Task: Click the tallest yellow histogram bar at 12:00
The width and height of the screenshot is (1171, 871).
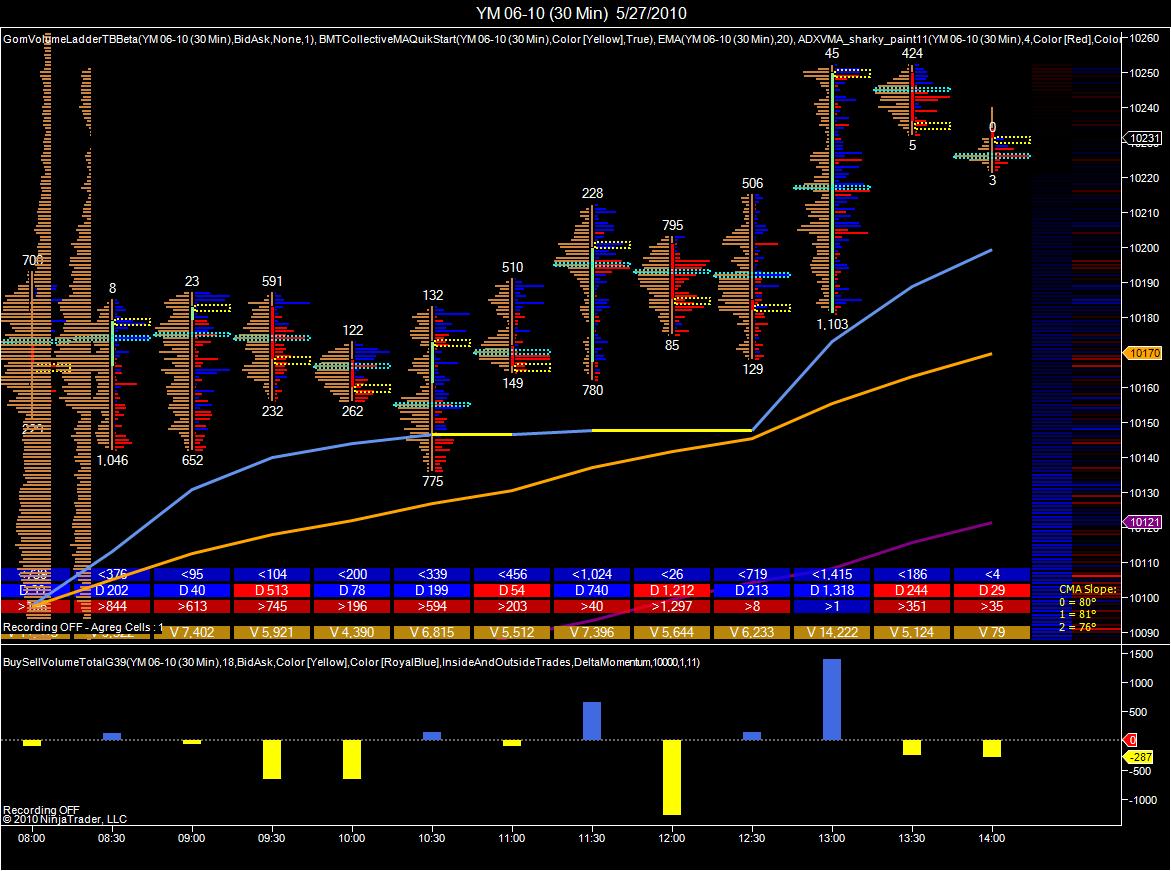Action: coord(671,778)
